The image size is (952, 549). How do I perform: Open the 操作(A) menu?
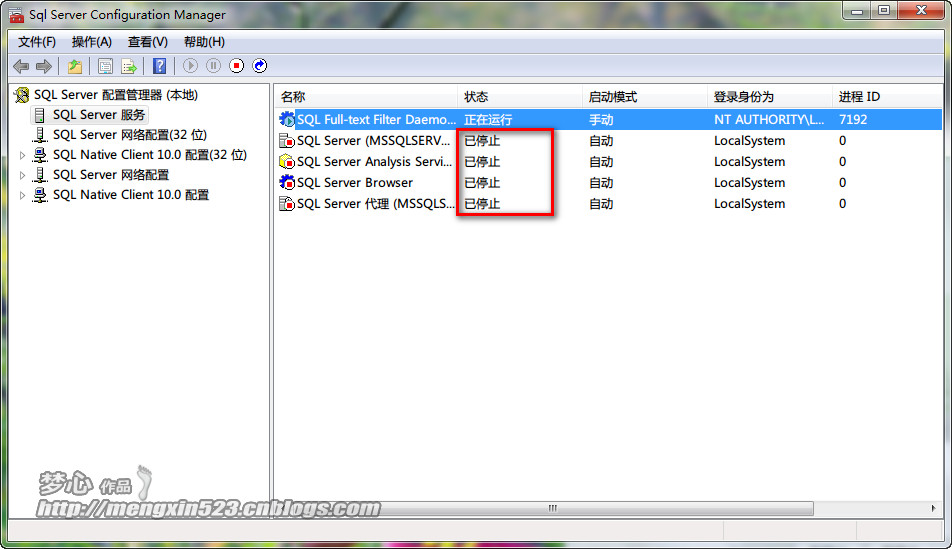[x=92, y=42]
